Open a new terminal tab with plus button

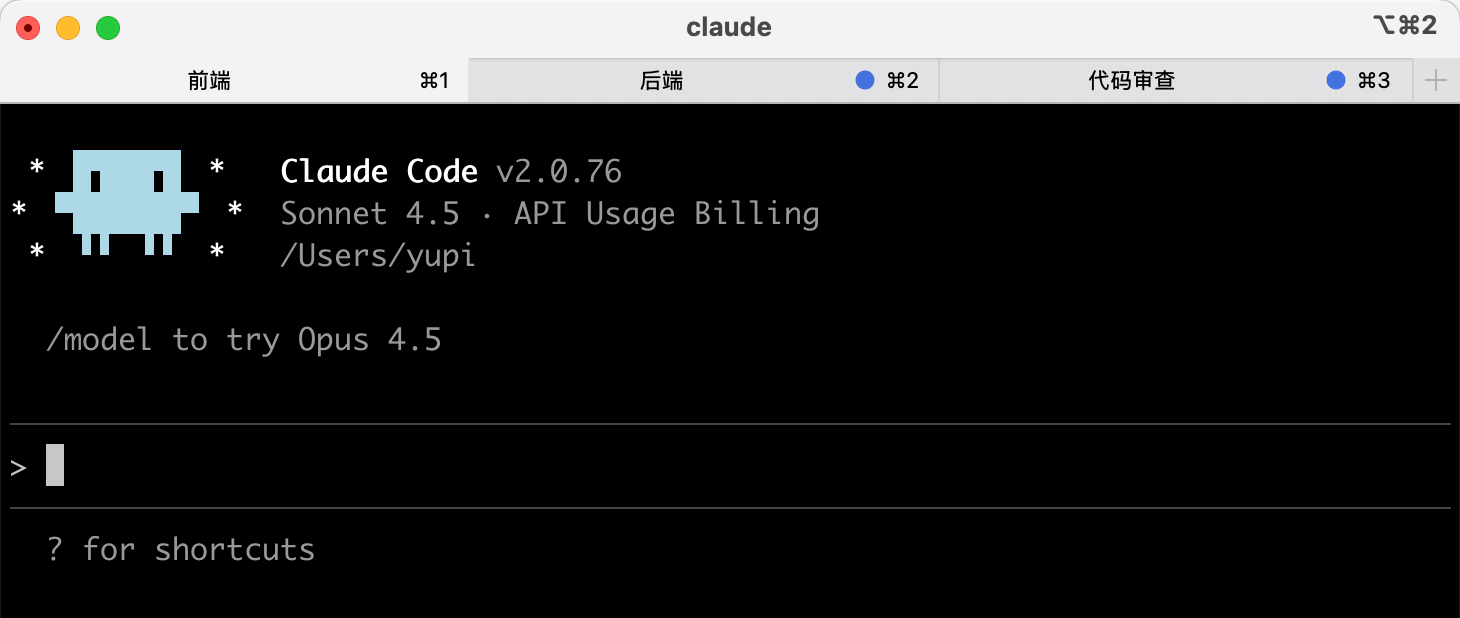[x=1436, y=81]
